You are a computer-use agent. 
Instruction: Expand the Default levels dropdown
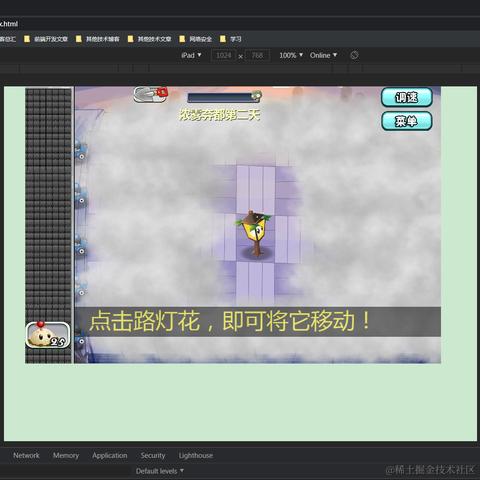(160, 471)
